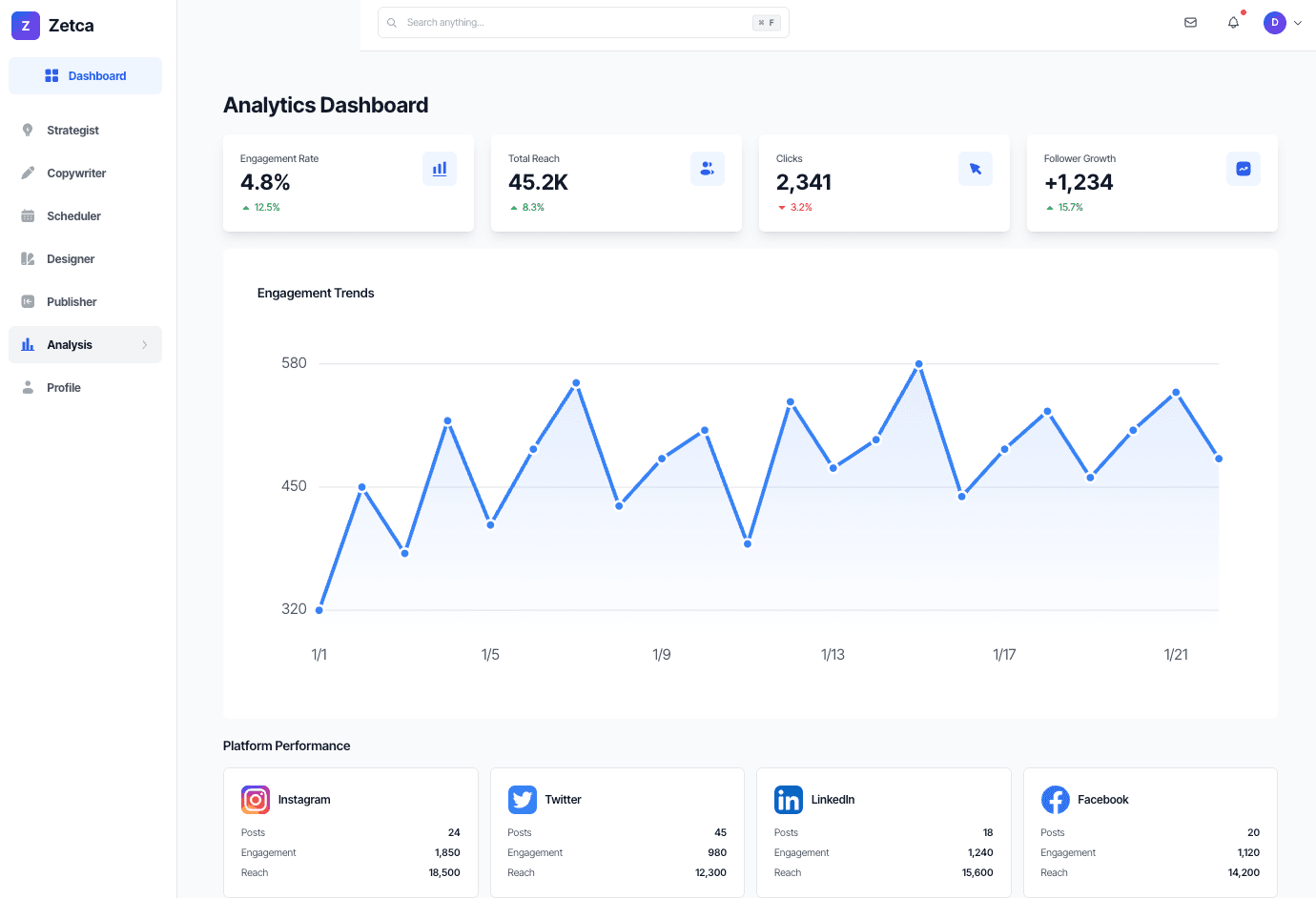
Task: Click the Analytics Dashboard heading
Action: pyautogui.click(x=325, y=105)
